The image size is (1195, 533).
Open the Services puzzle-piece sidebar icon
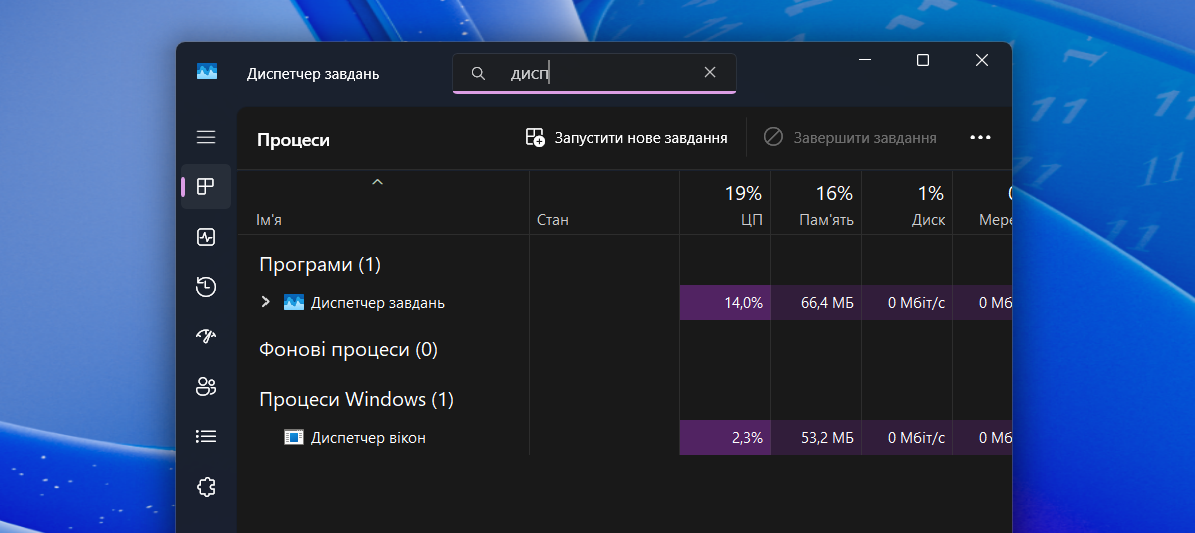pos(206,486)
